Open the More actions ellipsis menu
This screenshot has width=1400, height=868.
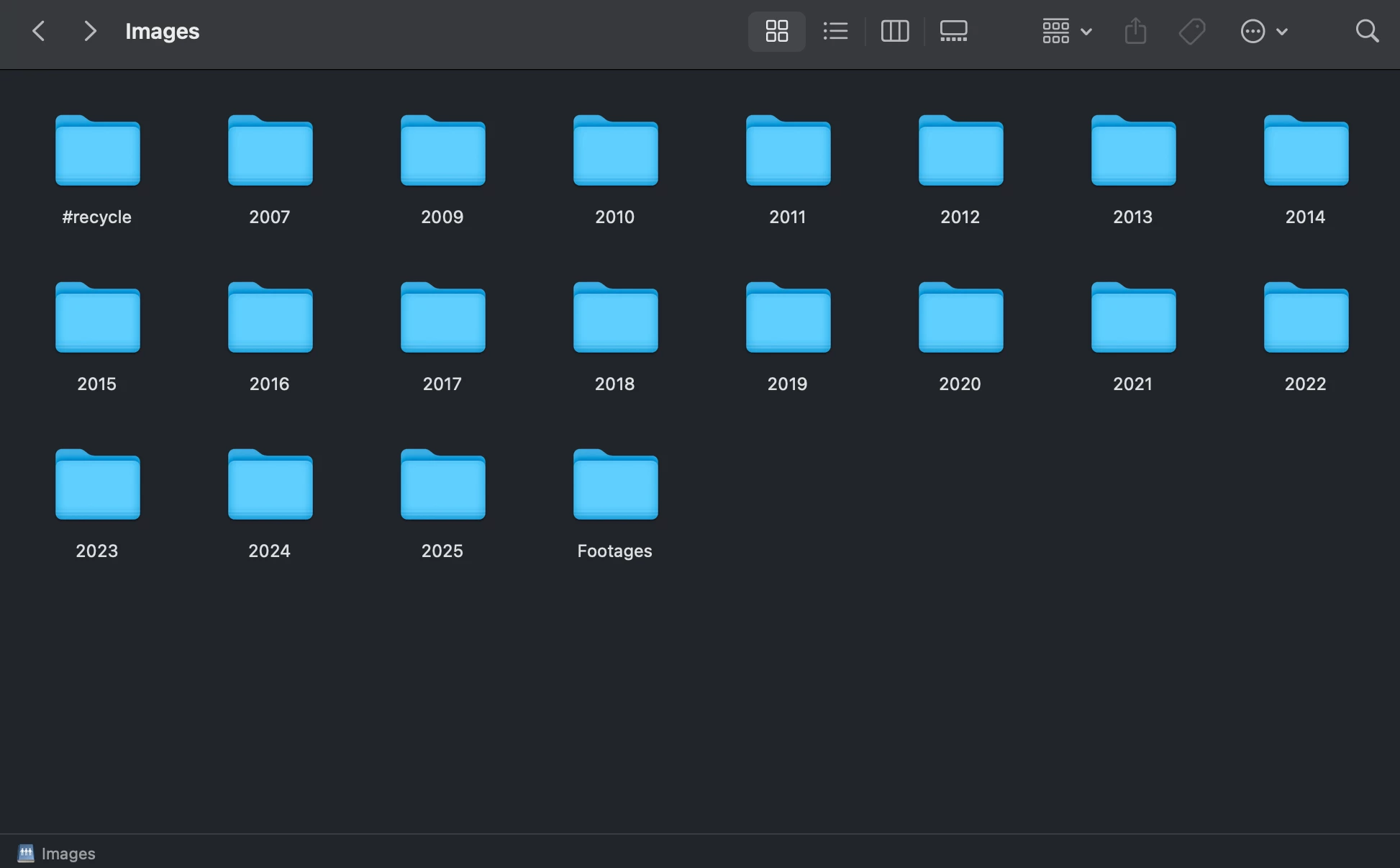pos(1253,31)
